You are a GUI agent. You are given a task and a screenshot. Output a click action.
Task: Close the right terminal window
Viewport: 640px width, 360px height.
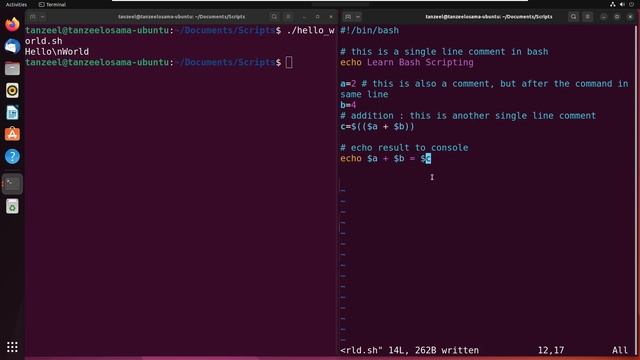point(631,17)
